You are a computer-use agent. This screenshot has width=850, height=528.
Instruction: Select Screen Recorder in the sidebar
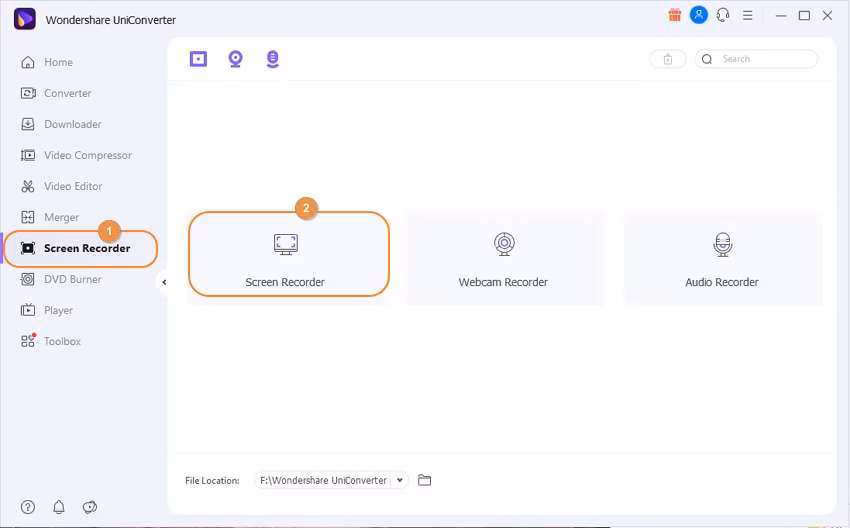(81, 248)
